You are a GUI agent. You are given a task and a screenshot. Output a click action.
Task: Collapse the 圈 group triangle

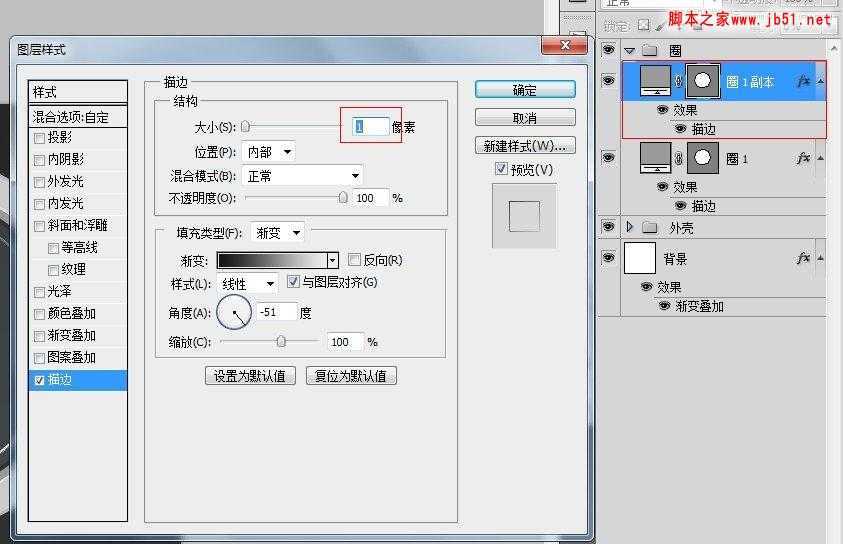click(x=629, y=51)
